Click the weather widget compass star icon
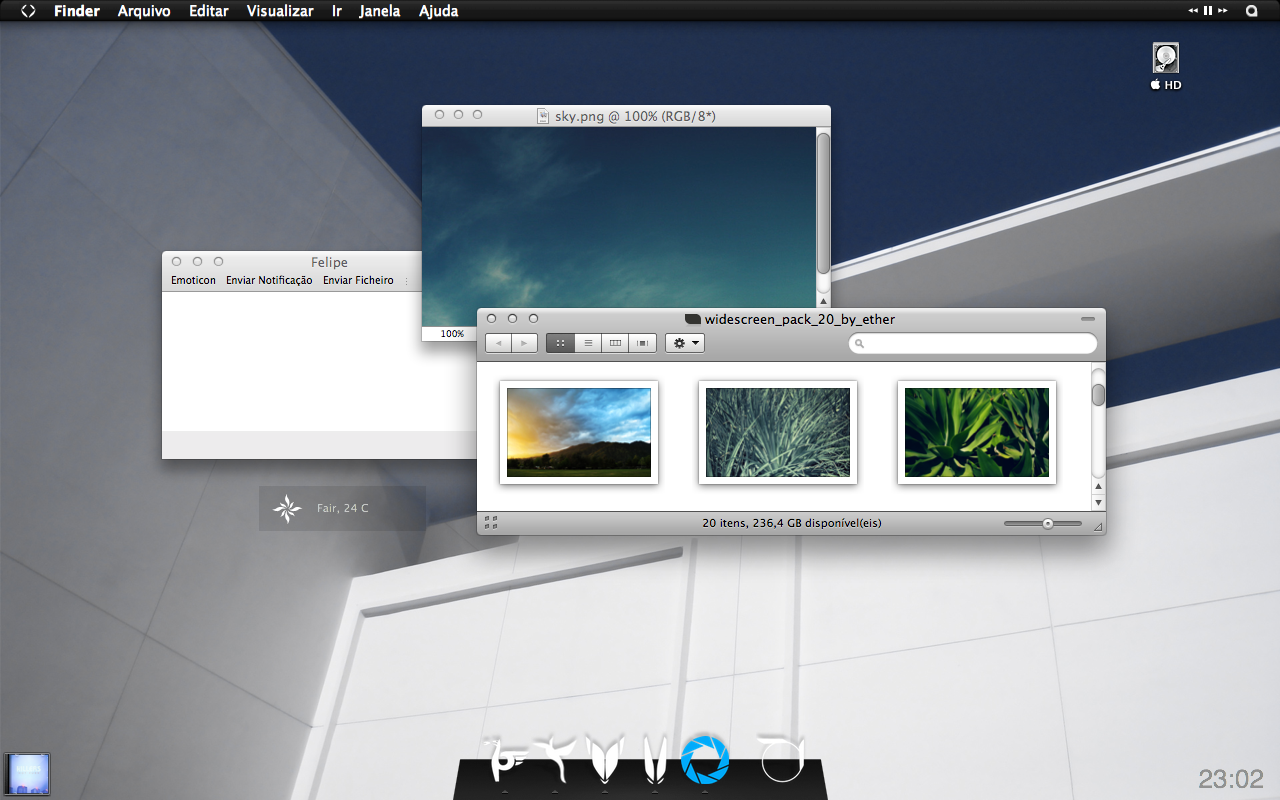The width and height of the screenshot is (1280, 800). click(287, 508)
